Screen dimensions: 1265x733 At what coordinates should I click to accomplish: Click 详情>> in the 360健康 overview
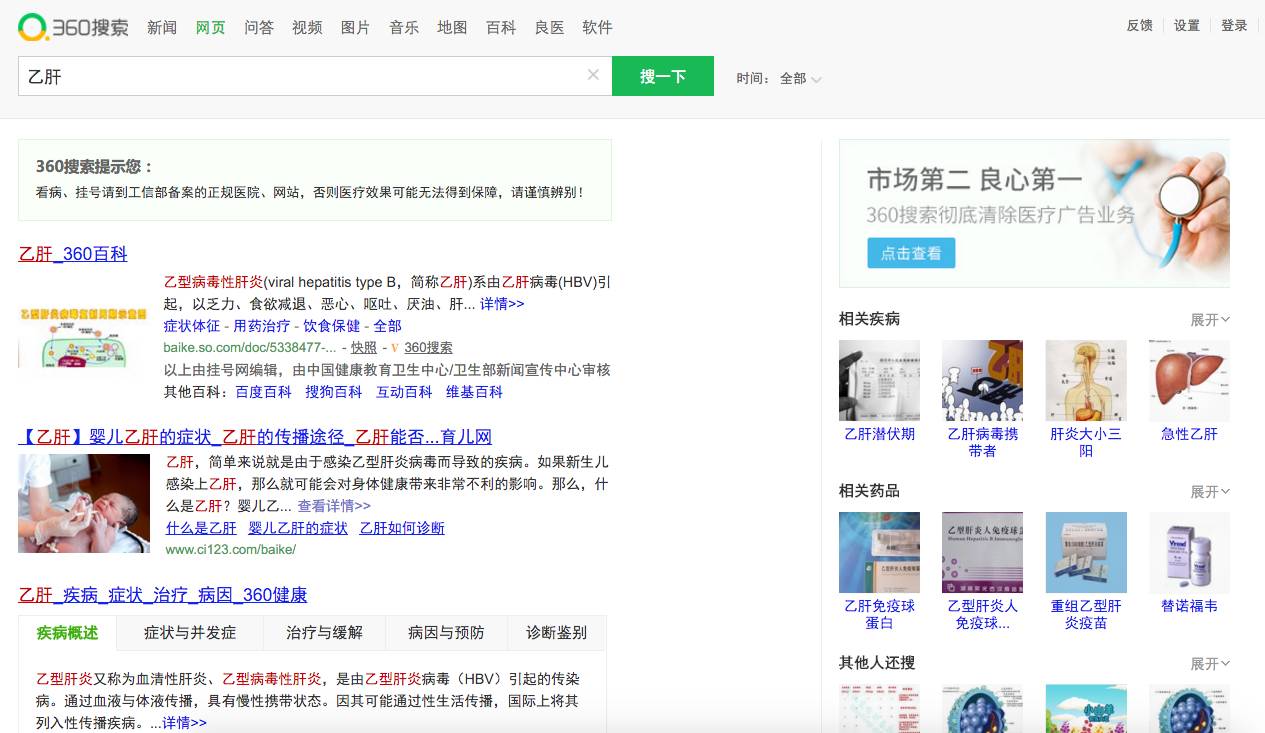[x=185, y=722]
